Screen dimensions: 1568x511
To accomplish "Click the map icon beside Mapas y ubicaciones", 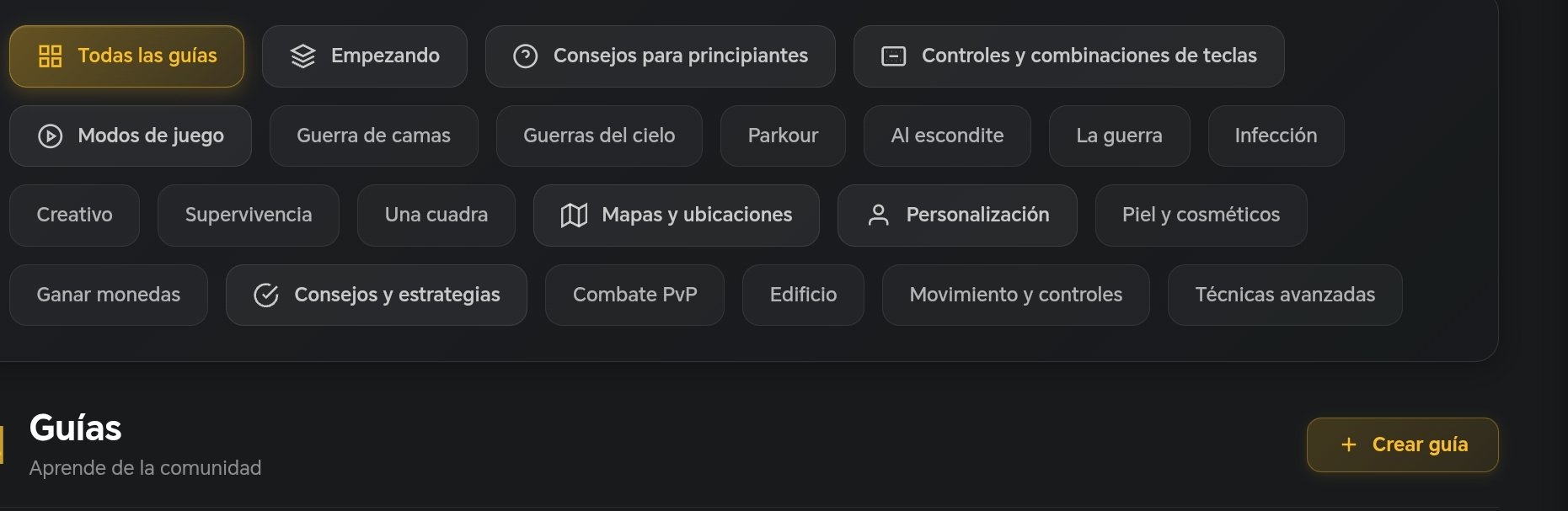I will [x=574, y=216].
